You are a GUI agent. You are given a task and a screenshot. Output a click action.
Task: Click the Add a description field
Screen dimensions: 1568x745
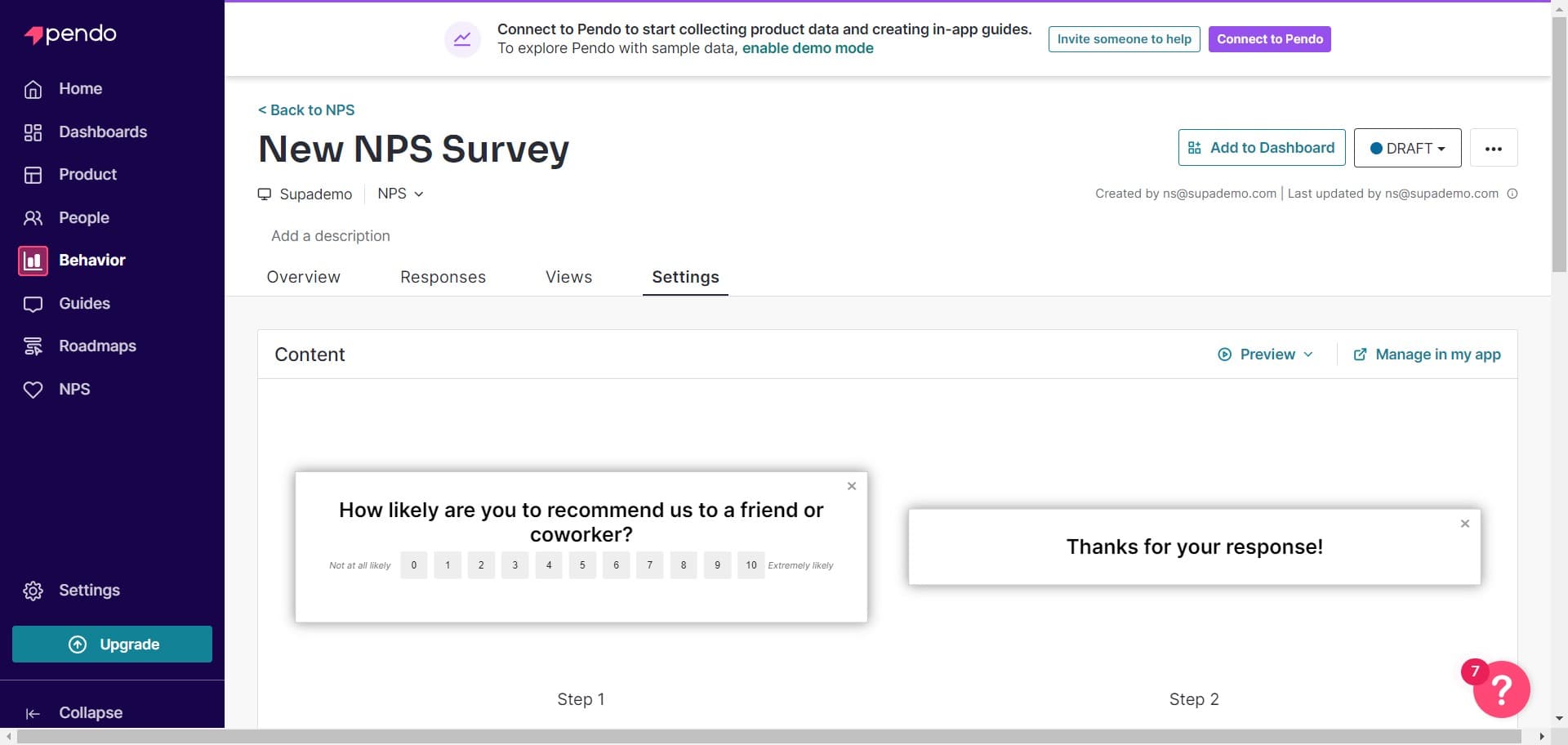coord(330,236)
